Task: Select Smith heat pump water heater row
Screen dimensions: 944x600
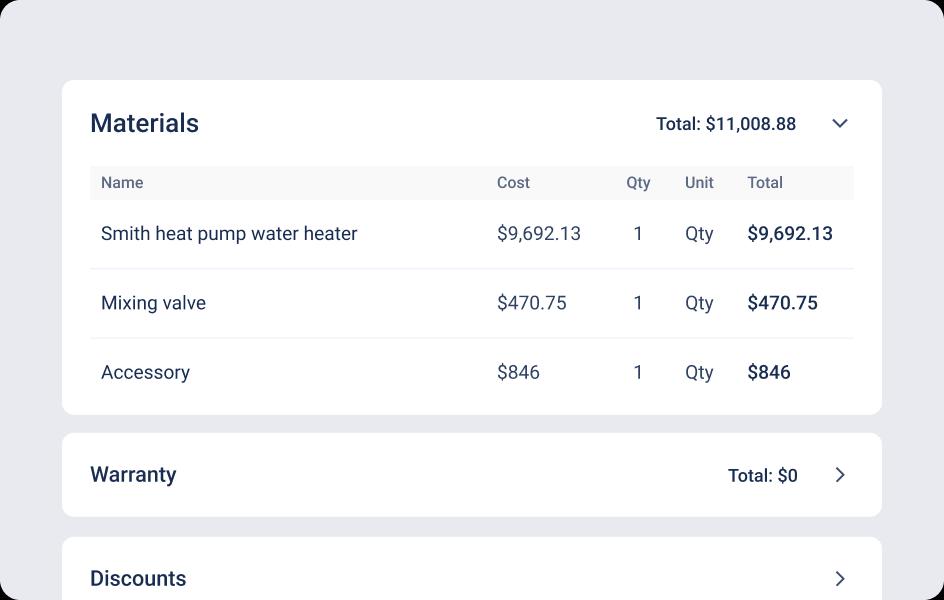Action: (x=229, y=233)
